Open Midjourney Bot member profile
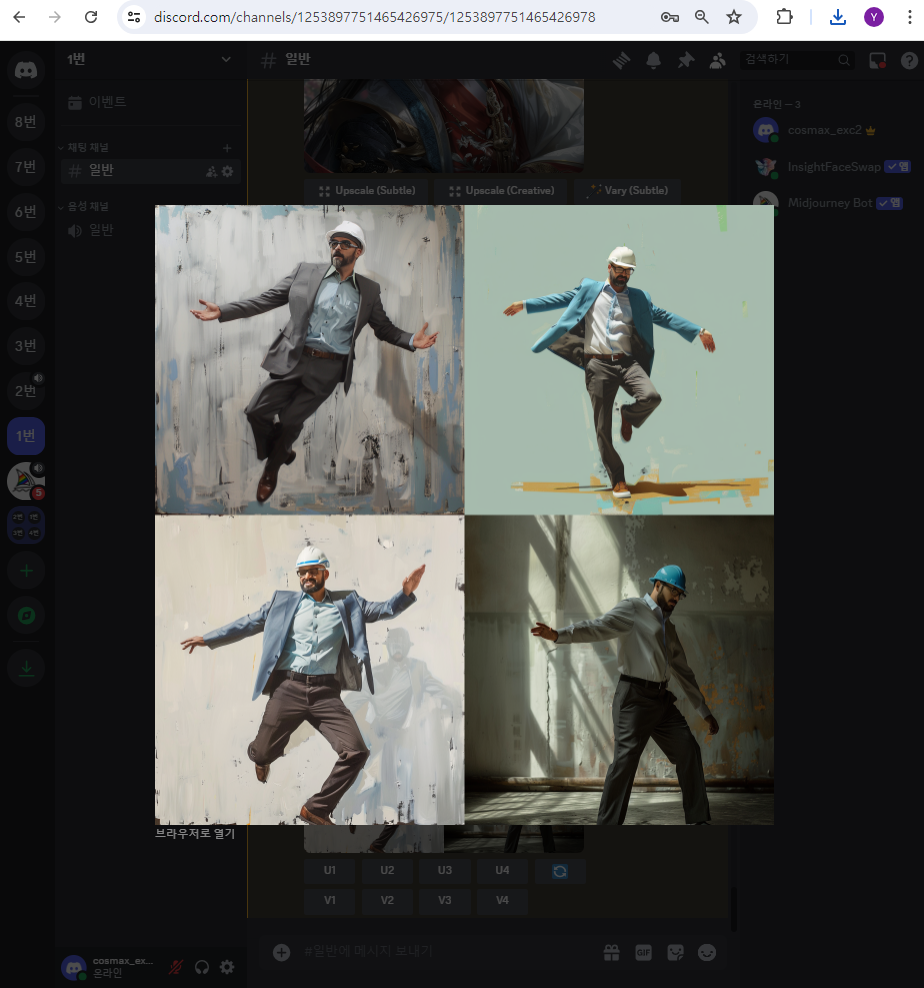 coord(830,203)
